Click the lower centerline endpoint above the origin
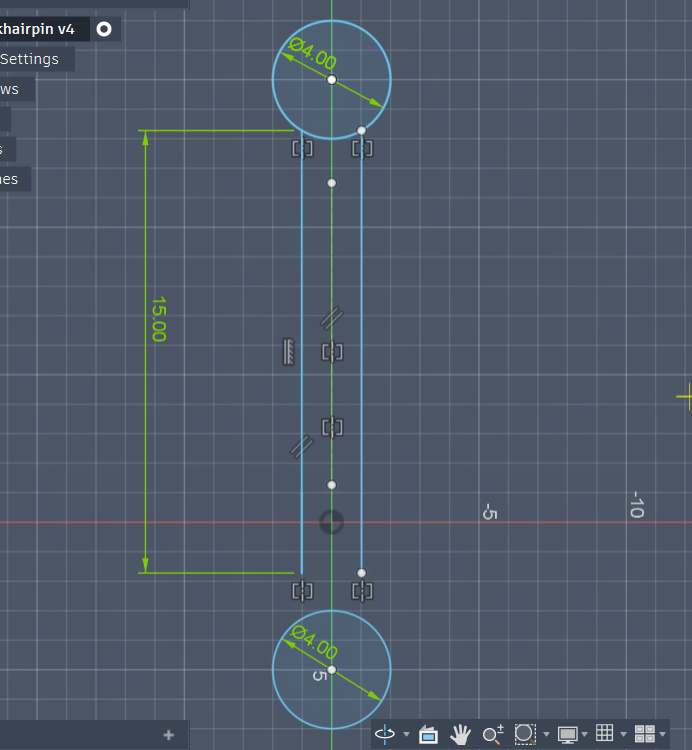This screenshot has height=750, width=692. pos(331,485)
